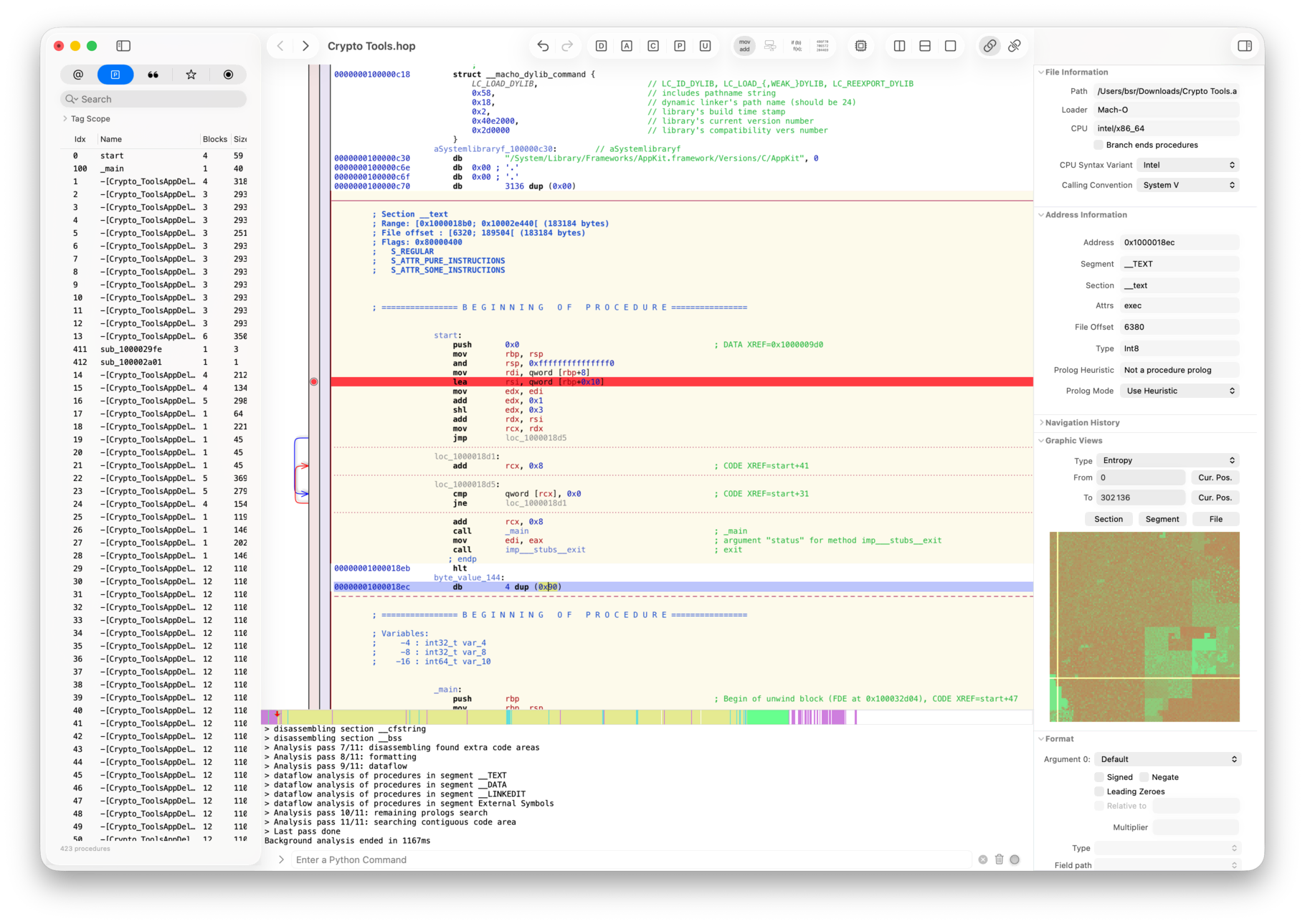Image resolution: width=1305 pixels, height=924 pixels.
Task: Enable 'Branch ends procedures' checkbox
Action: tap(1098, 145)
